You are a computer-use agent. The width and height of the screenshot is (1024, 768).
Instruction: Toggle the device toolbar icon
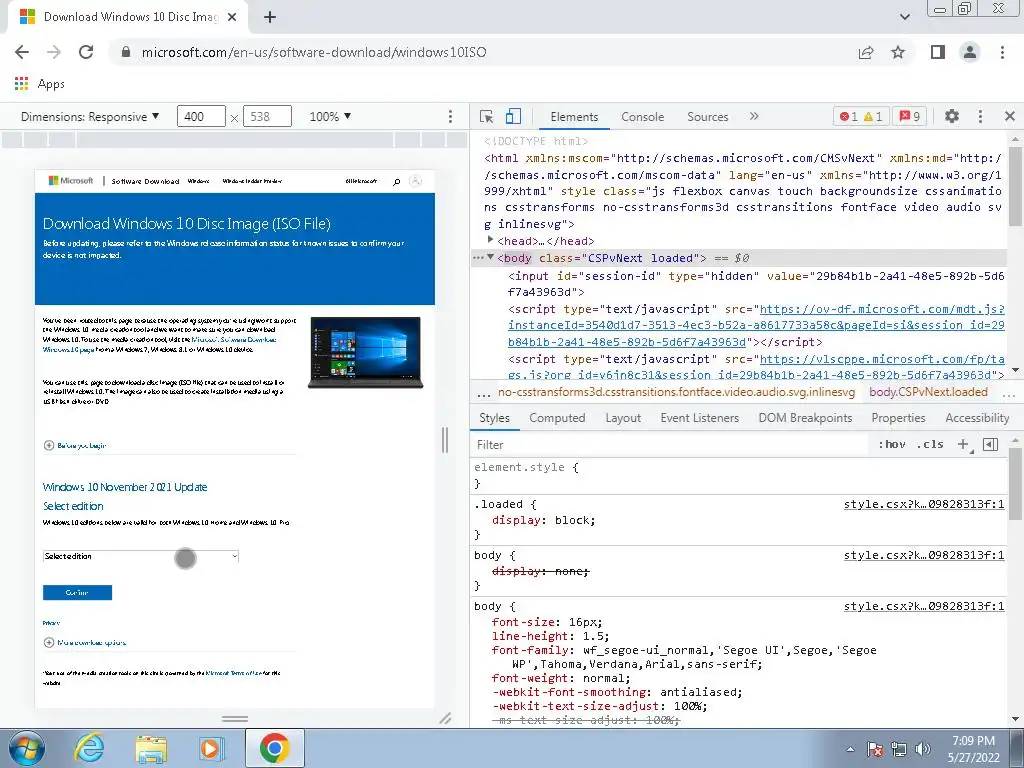click(x=513, y=116)
